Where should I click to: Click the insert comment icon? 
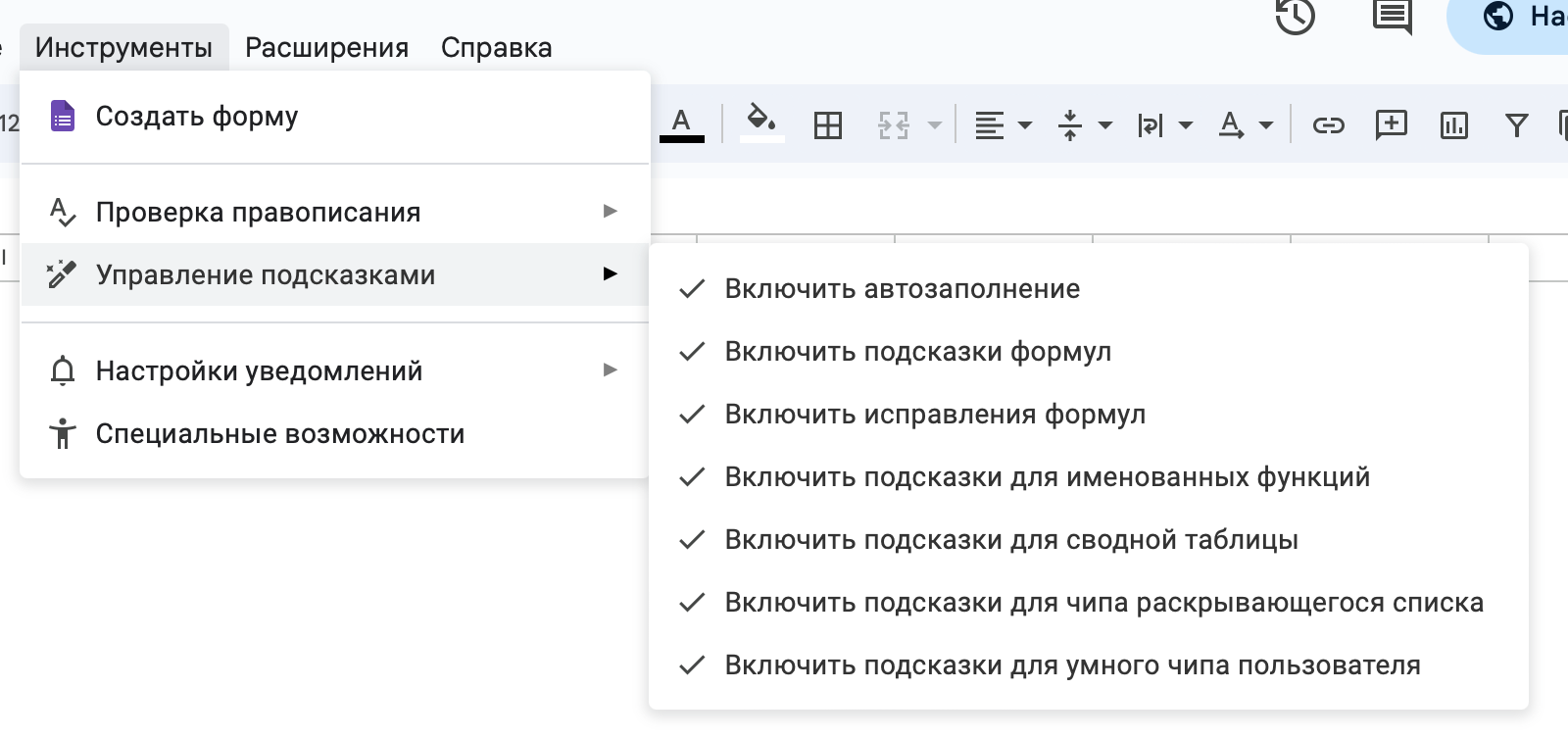(1391, 125)
